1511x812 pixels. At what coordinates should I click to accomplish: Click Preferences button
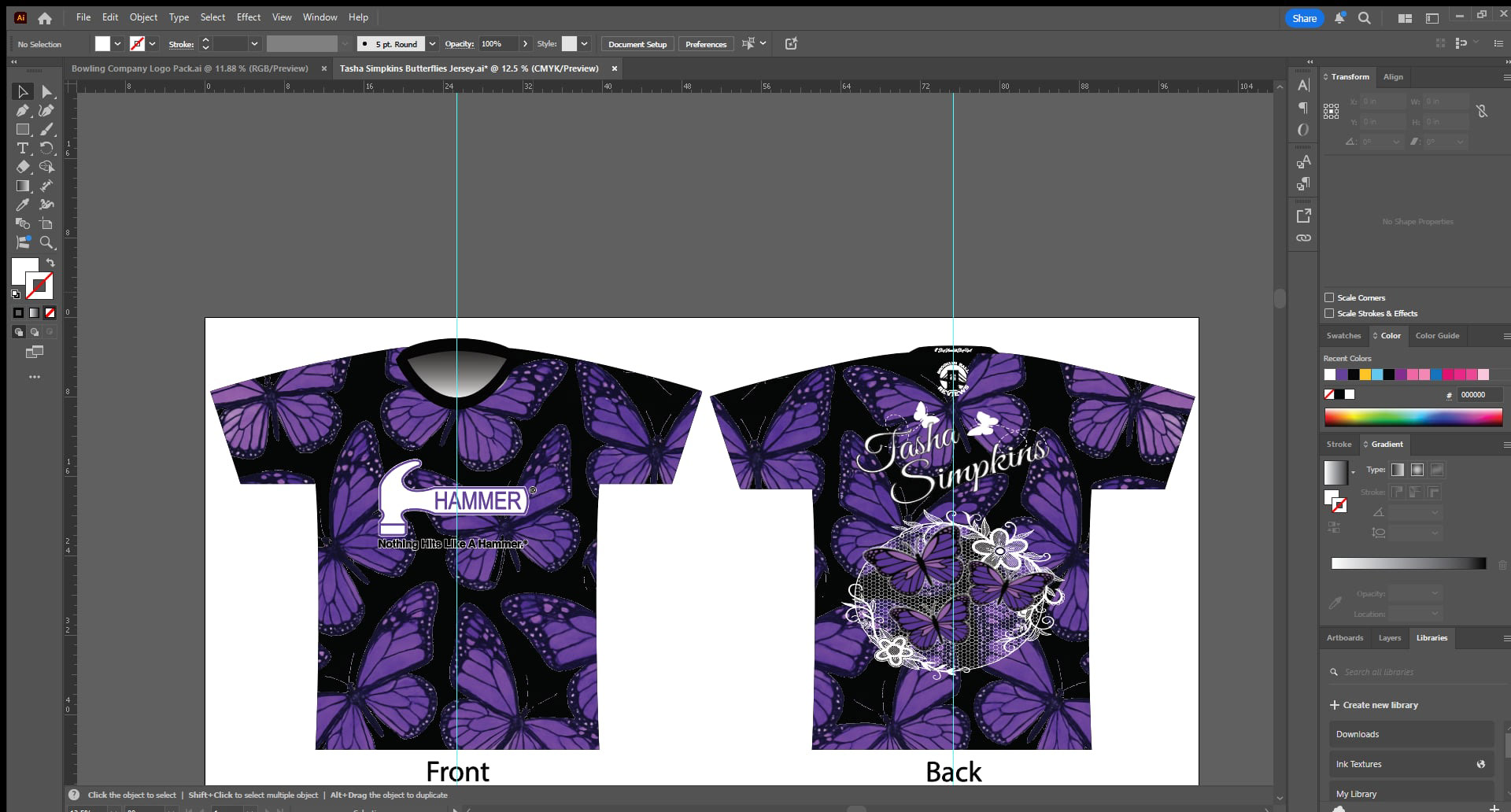click(x=706, y=44)
